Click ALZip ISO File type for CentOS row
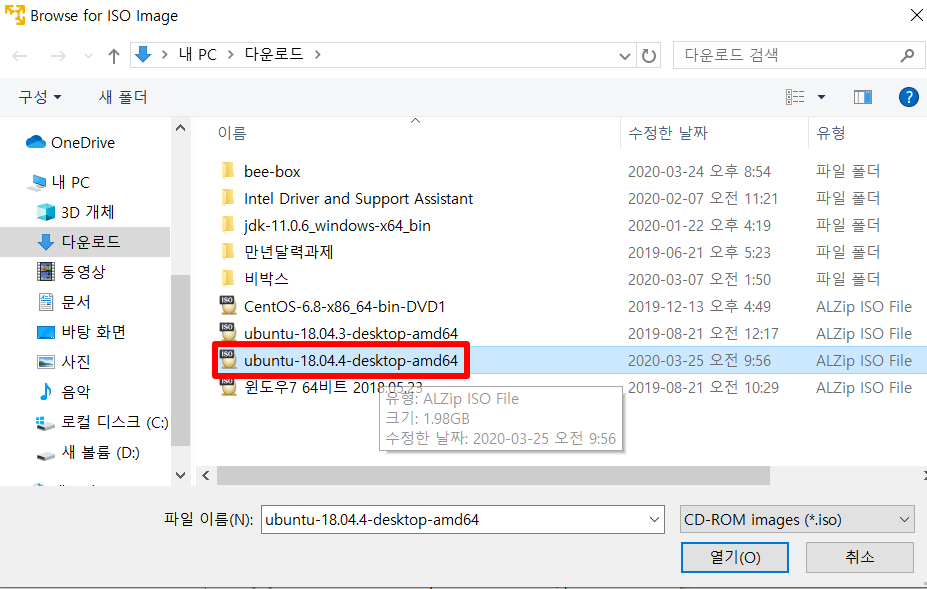Screen dimensions: 927x589 (x=864, y=306)
